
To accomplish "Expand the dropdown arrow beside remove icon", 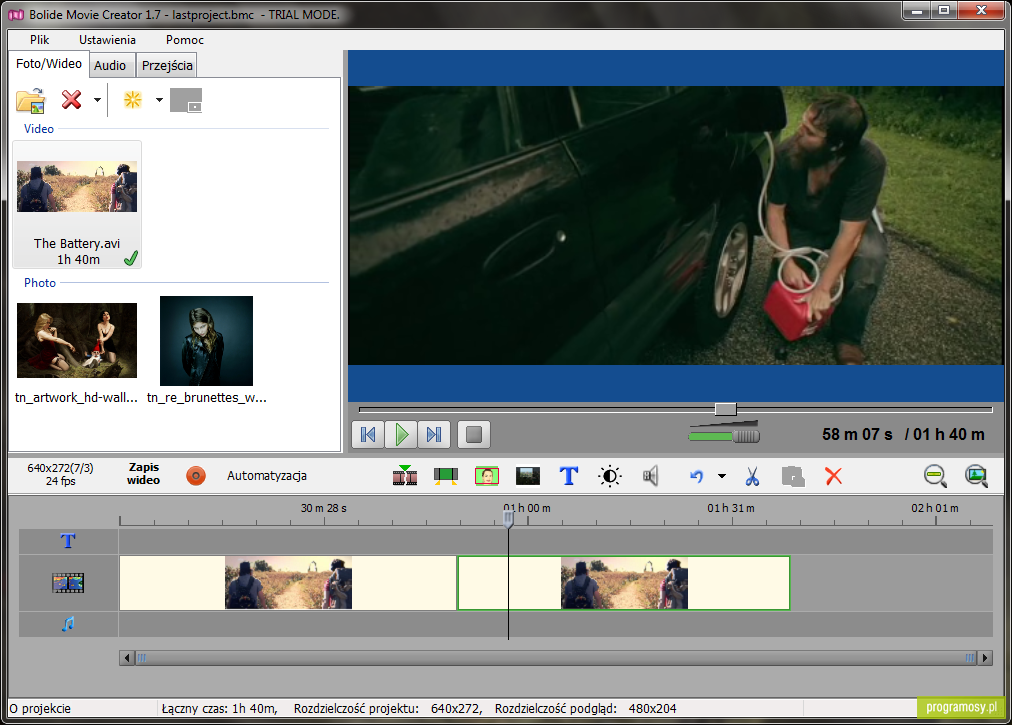I will [x=97, y=99].
